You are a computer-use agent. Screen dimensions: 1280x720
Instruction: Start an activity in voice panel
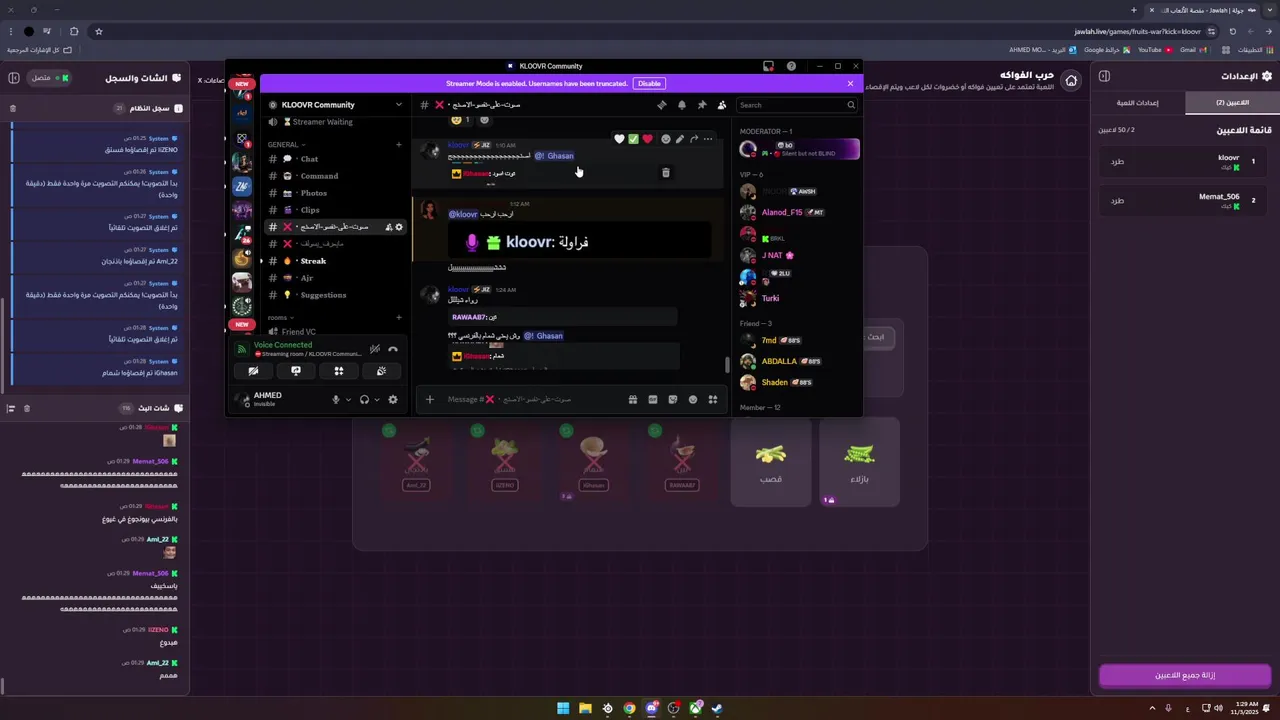(x=339, y=371)
